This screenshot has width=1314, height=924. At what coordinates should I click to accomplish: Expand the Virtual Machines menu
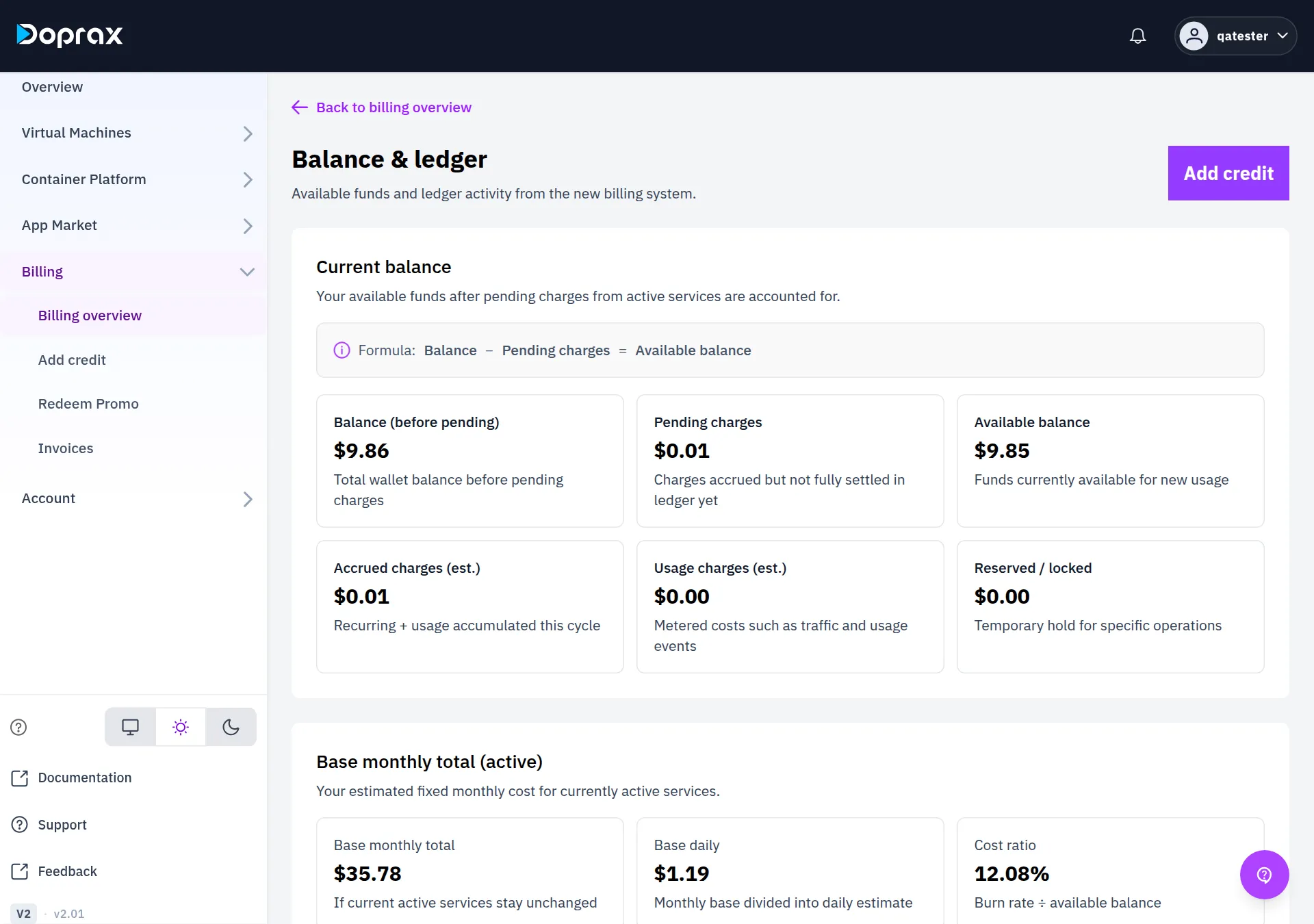(133, 133)
